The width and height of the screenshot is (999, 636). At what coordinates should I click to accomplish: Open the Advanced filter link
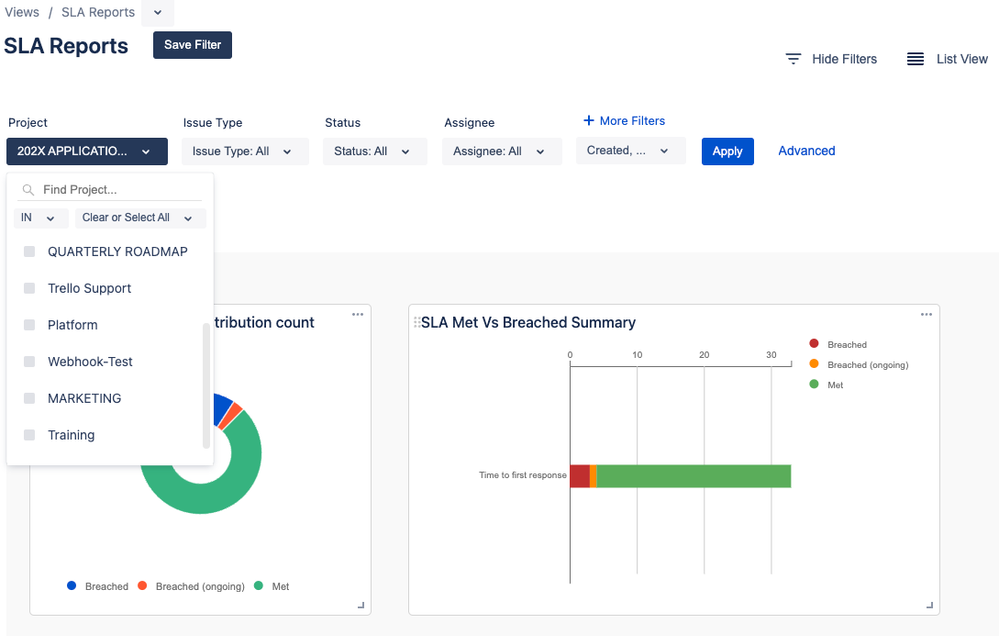click(x=806, y=151)
